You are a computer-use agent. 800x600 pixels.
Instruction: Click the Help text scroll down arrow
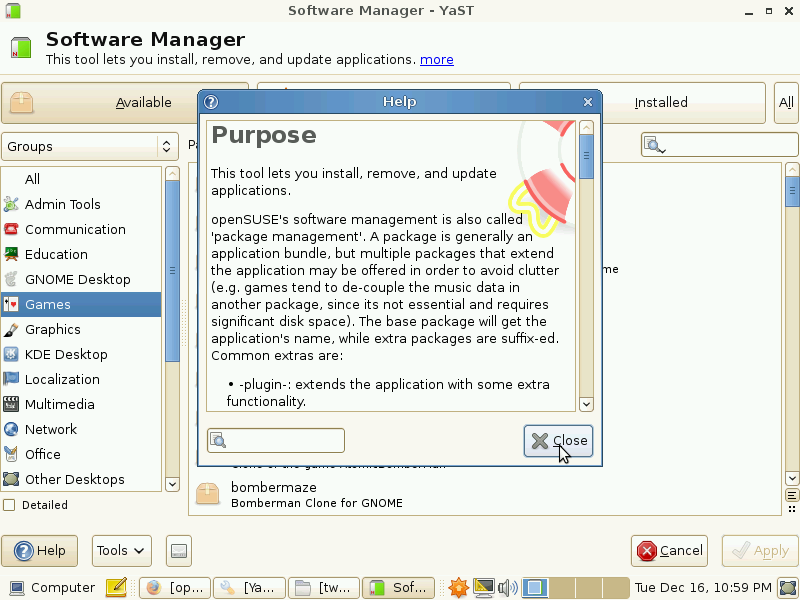tap(586, 405)
